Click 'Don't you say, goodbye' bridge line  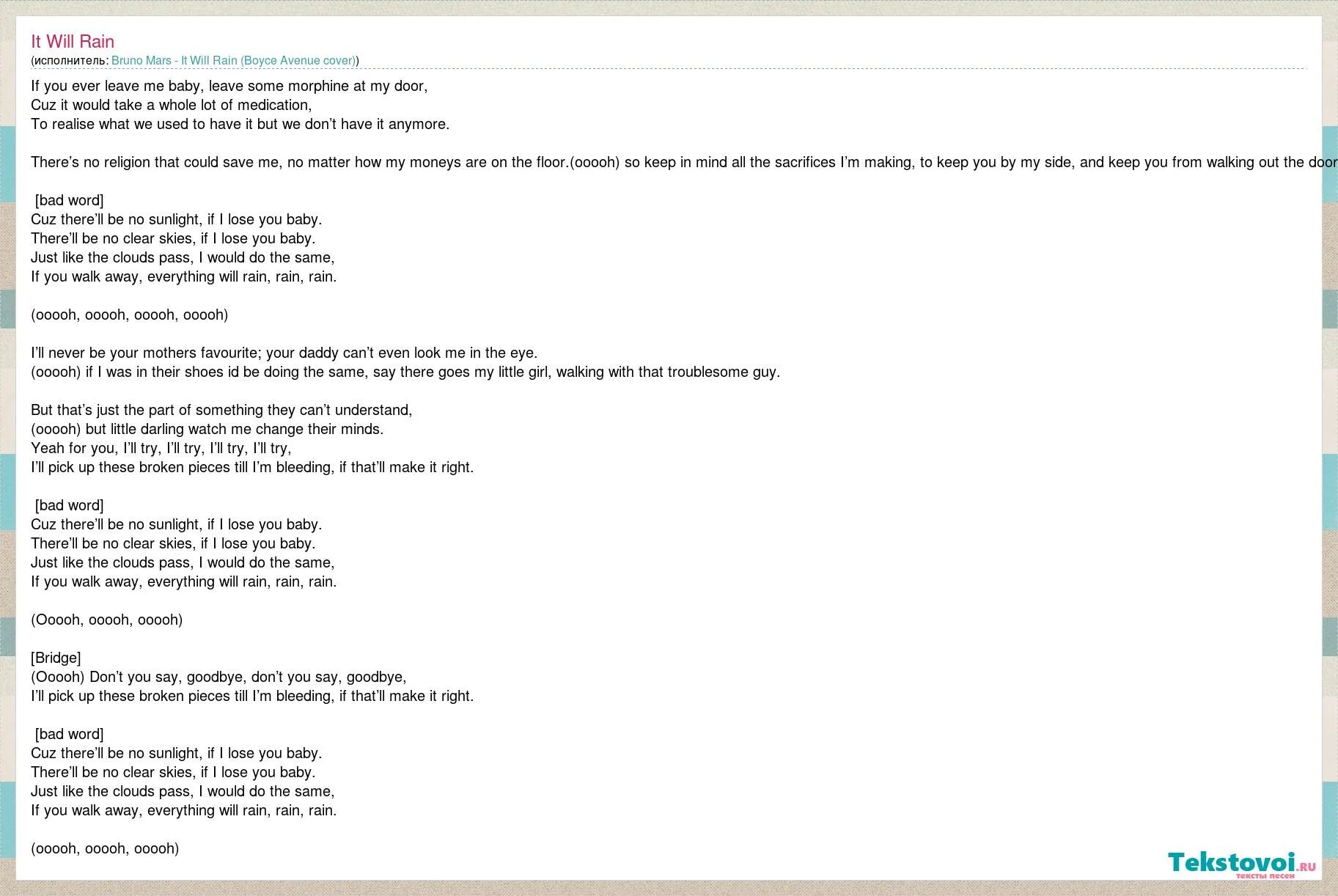pos(218,677)
